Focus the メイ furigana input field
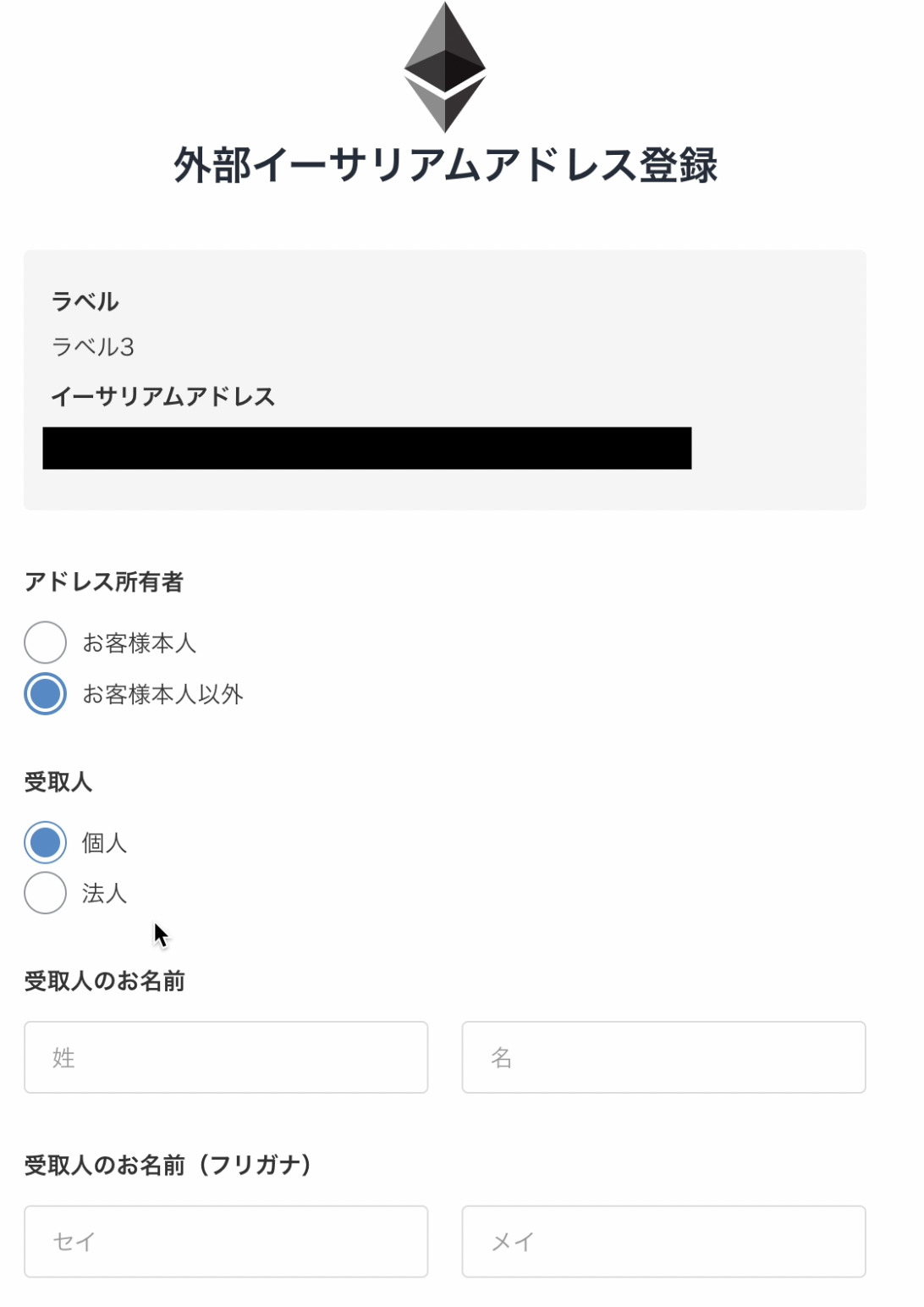 (x=663, y=1240)
